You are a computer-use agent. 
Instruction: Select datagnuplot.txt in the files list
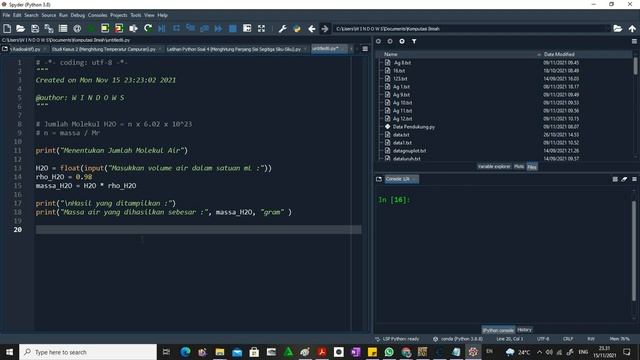[x=409, y=151]
